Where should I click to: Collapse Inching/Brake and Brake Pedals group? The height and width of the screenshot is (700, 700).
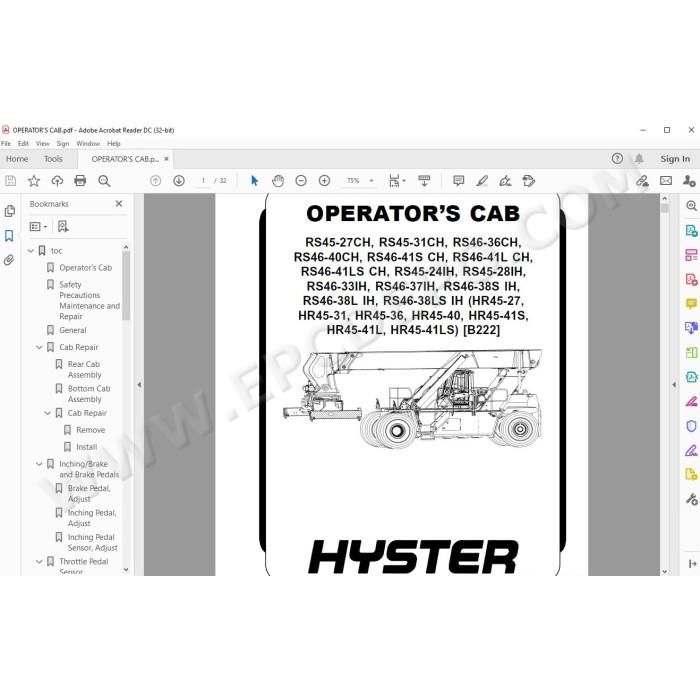pyautogui.click(x=39, y=464)
